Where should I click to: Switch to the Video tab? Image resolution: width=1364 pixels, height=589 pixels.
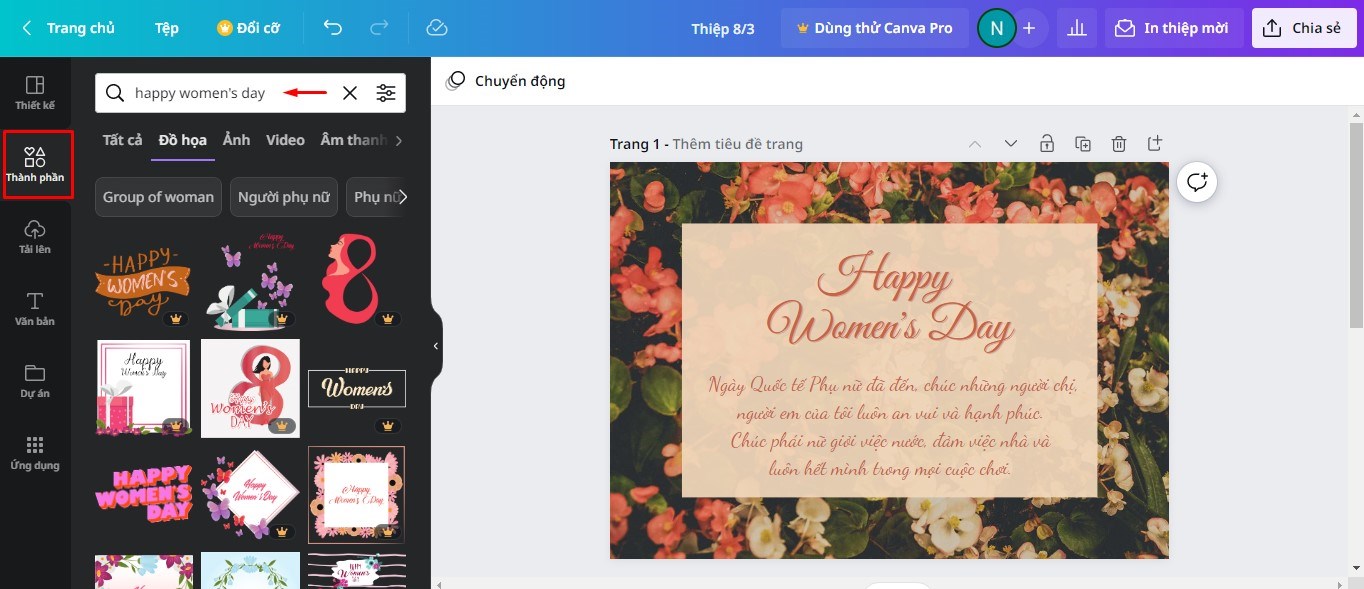click(285, 140)
